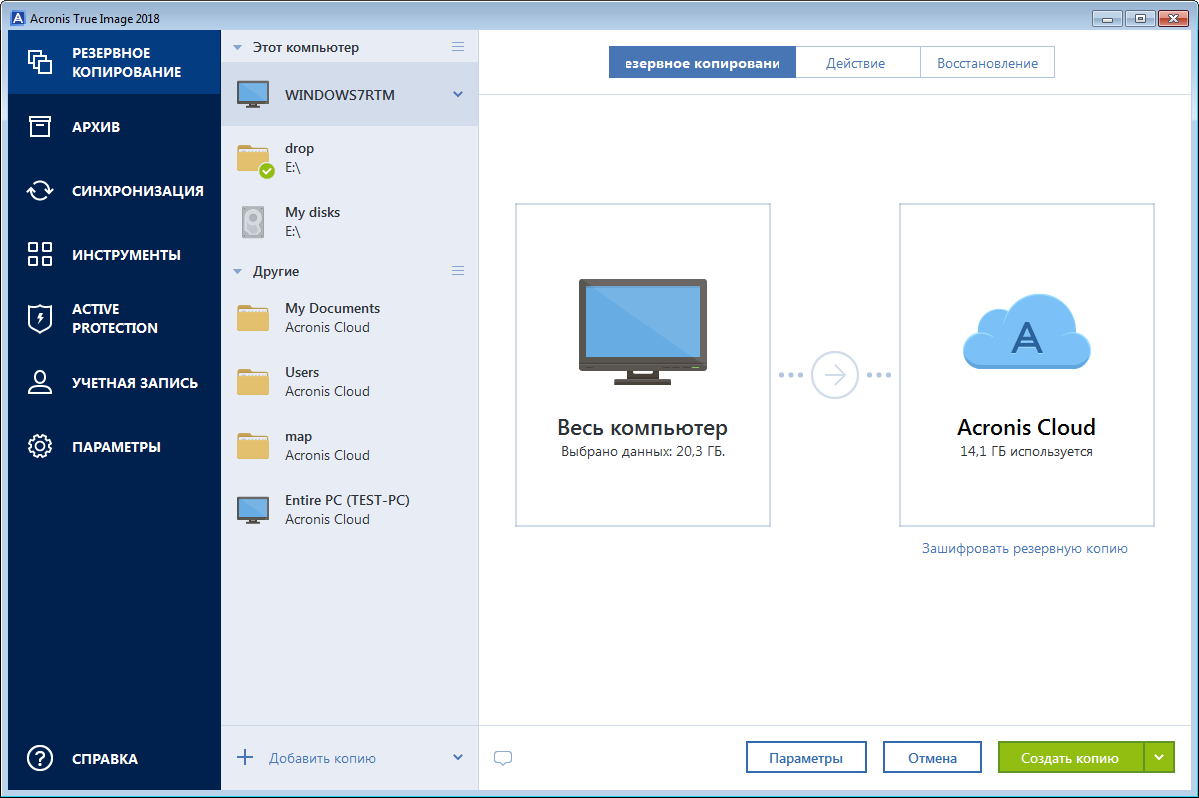Image resolution: width=1199 pixels, height=798 pixels.
Task: Open the ИНСТРУМЕНТЫ section
Action: pos(115,255)
